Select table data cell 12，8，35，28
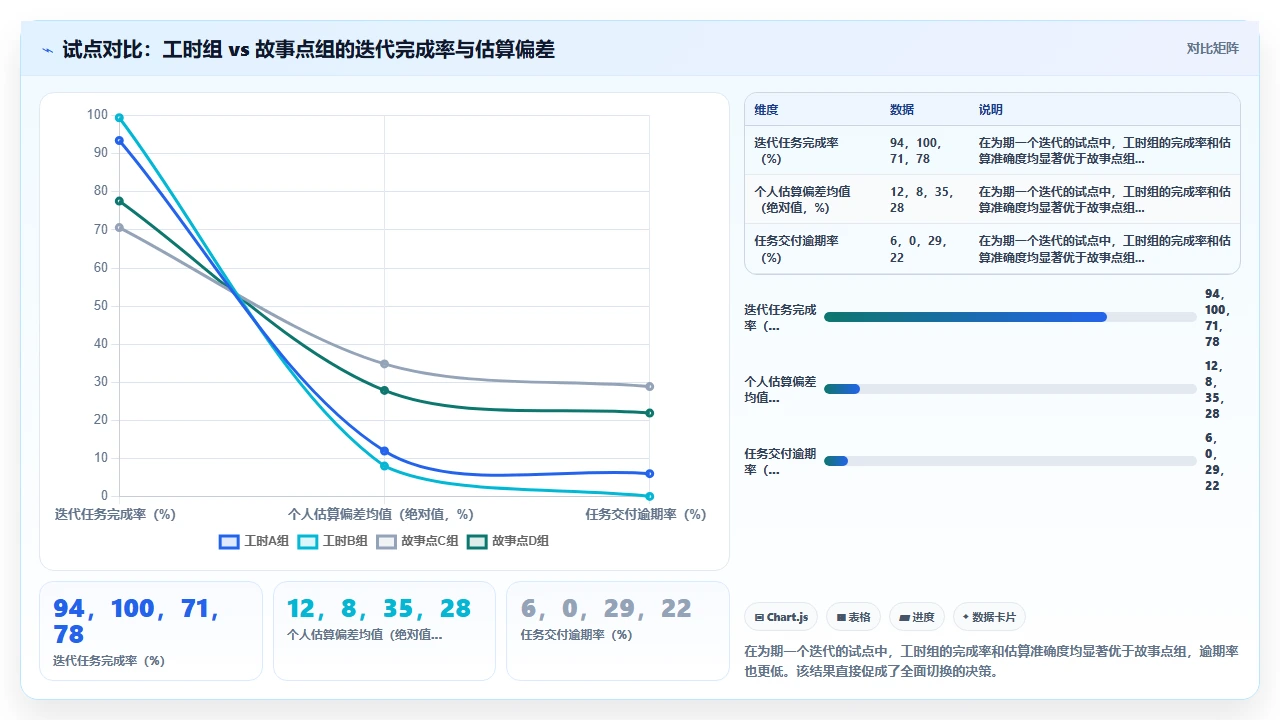The width and height of the screenshot is (1280, 720). click(x=922, y=199)
